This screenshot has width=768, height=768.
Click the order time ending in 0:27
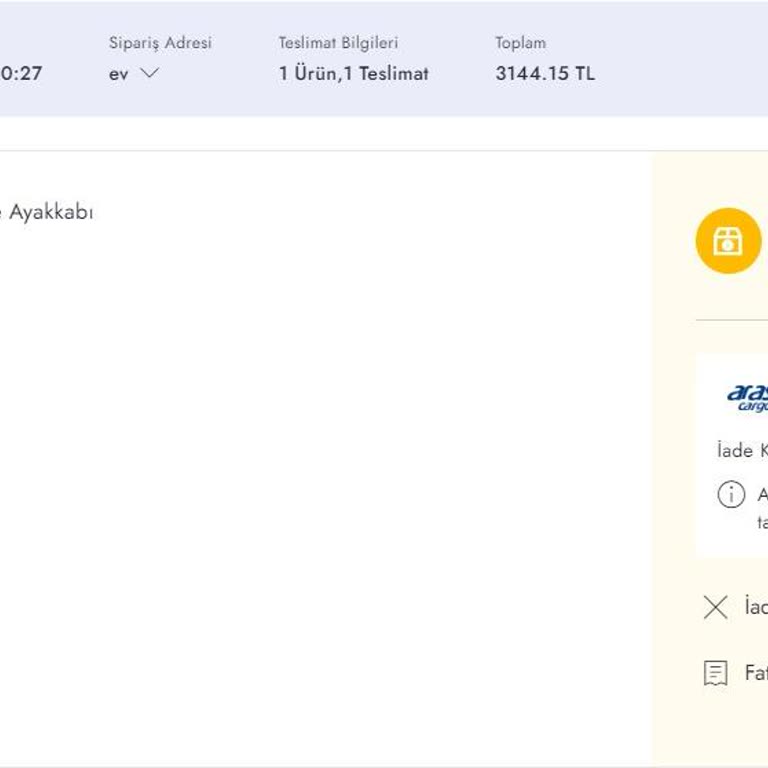tap(21, 74)
